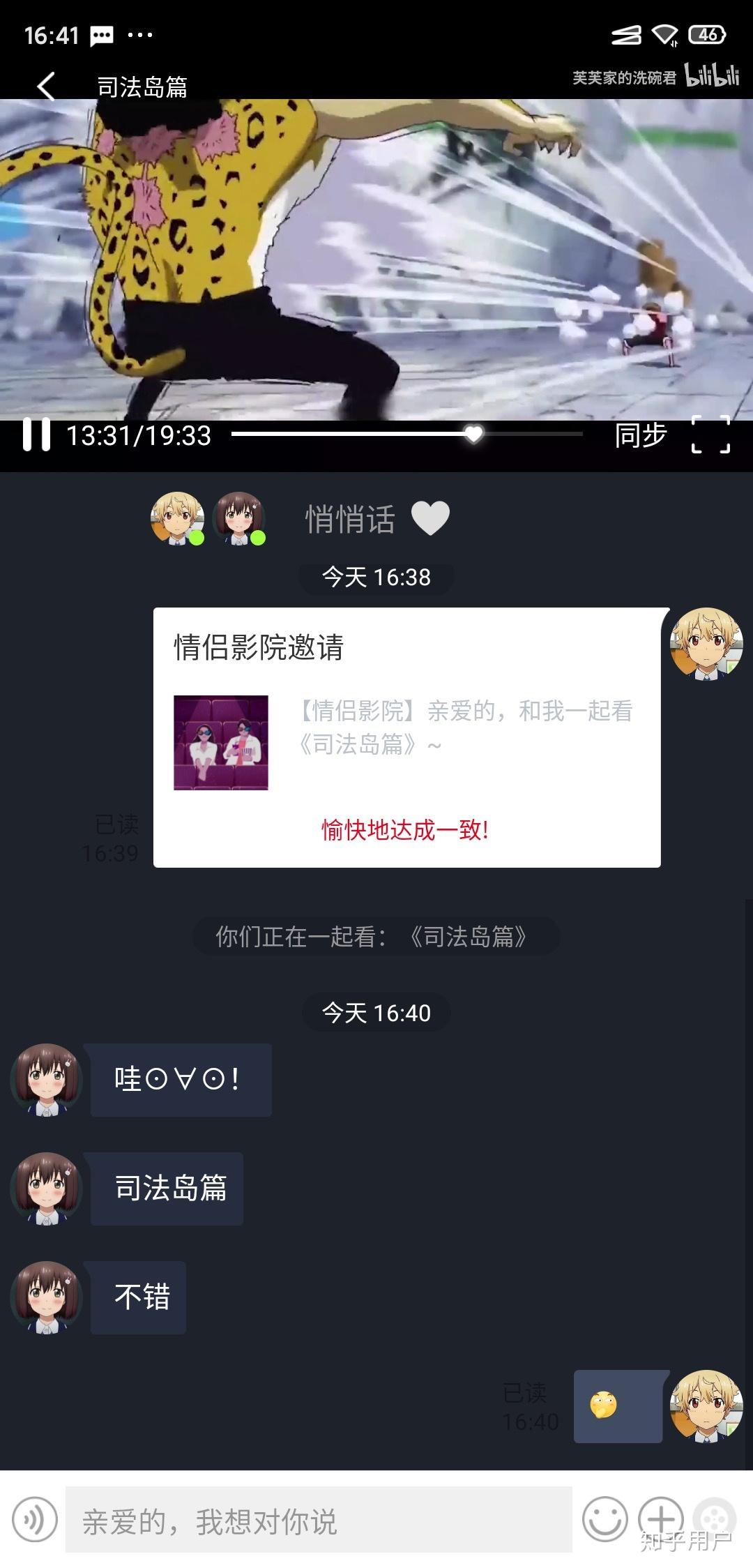753x1568 pixels.
Task: Enter fullscreen video mode
Action: tap(710, 435)
